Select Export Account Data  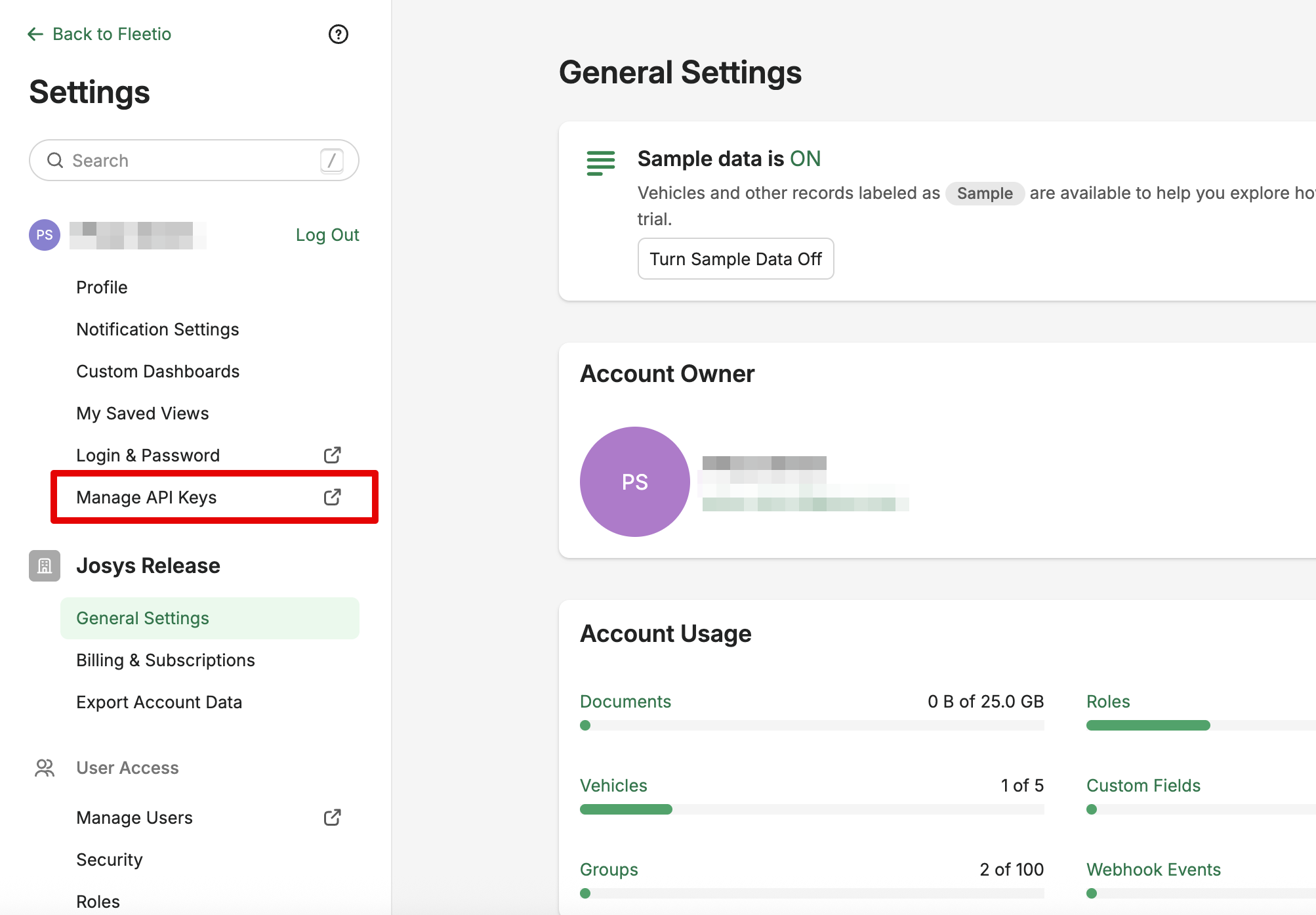coord(159,702)
